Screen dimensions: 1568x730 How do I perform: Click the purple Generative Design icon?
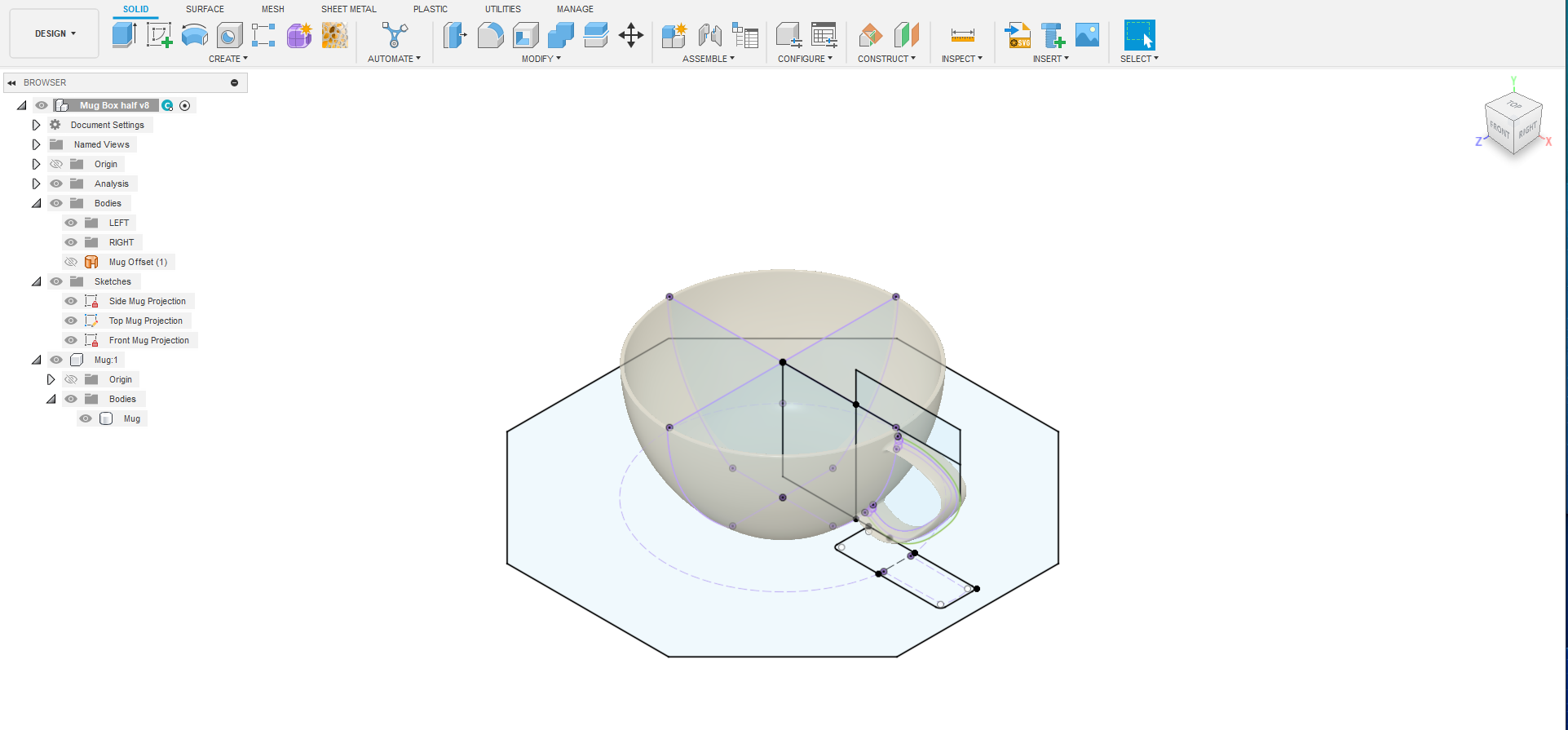click(299, 35)
